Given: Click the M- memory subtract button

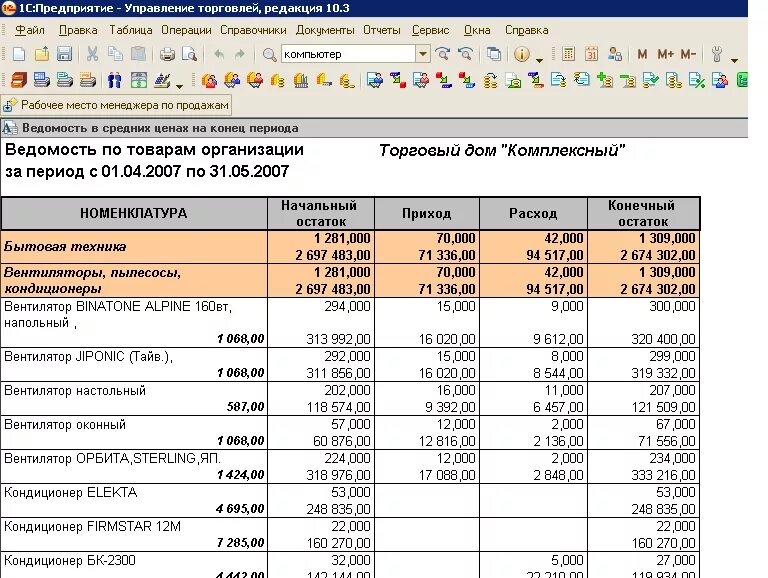Looking at the screenshot, I should click(688, 54).
